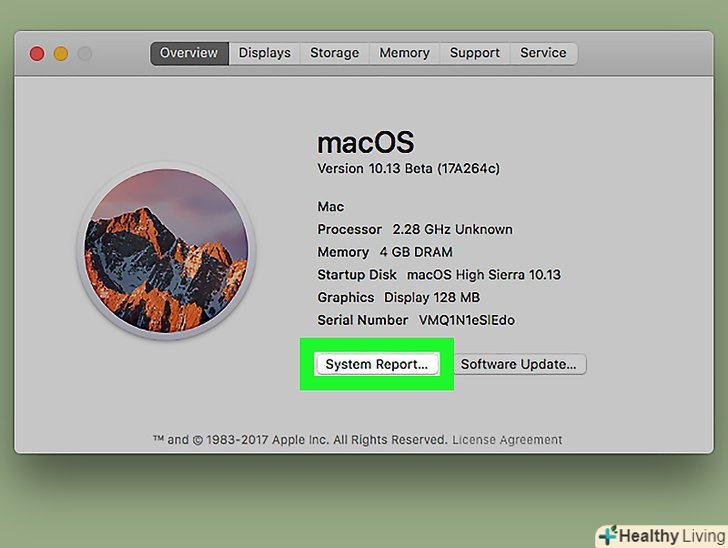Image resolution: width=728 pixels, height=548 pixels.
Task: Click the large macOS heading
Action: click(365, 142)
